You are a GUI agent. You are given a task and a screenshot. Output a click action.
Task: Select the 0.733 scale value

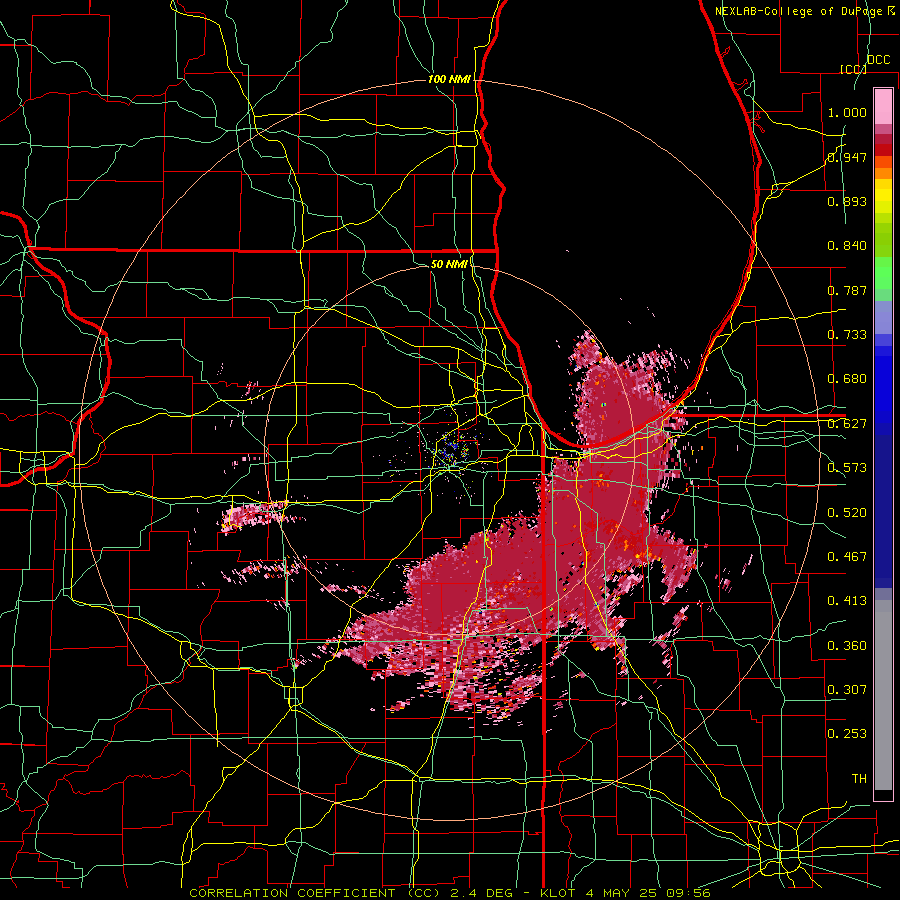click(847, 335)
